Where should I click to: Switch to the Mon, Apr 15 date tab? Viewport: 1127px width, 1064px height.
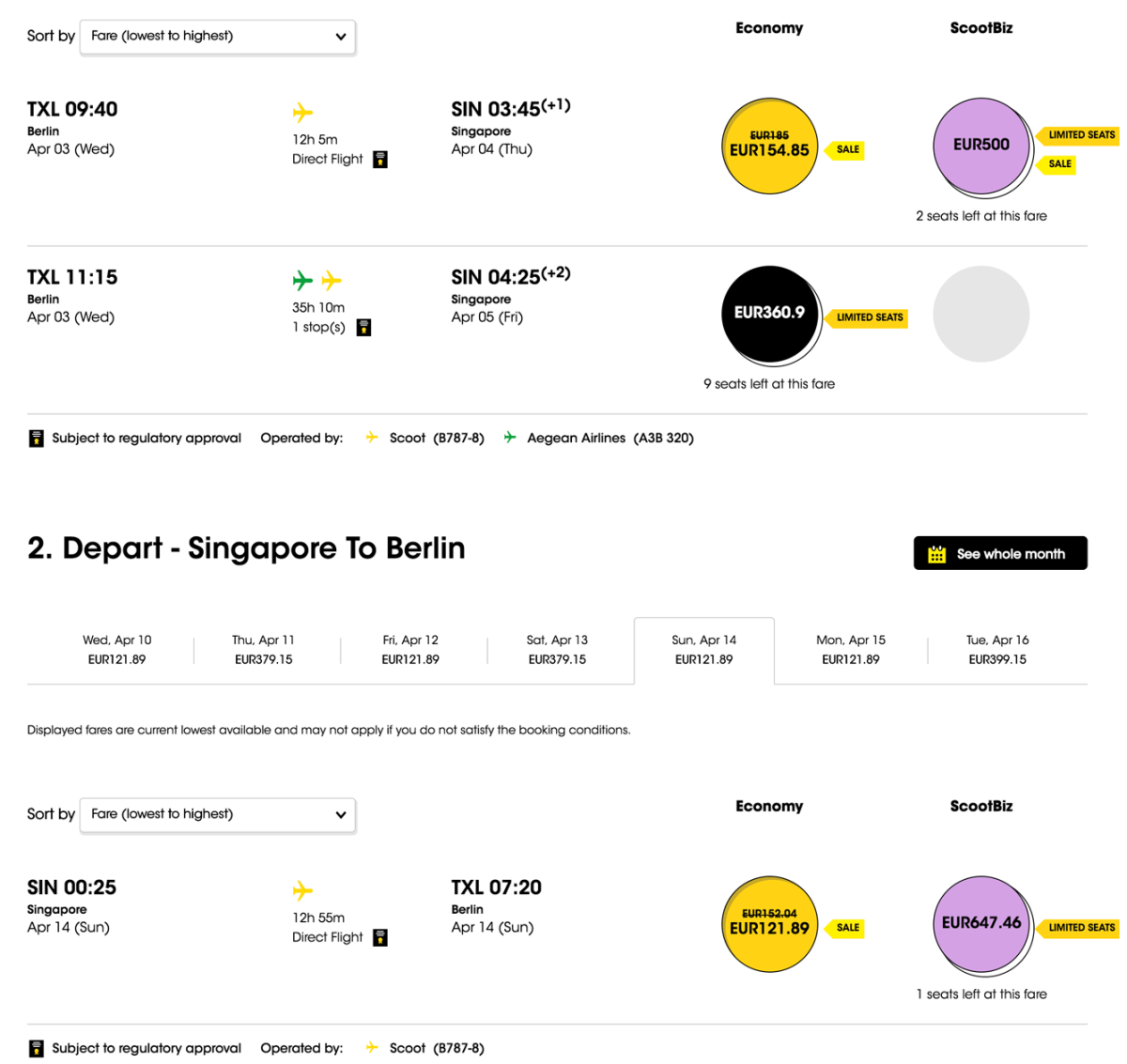(850, 650)
